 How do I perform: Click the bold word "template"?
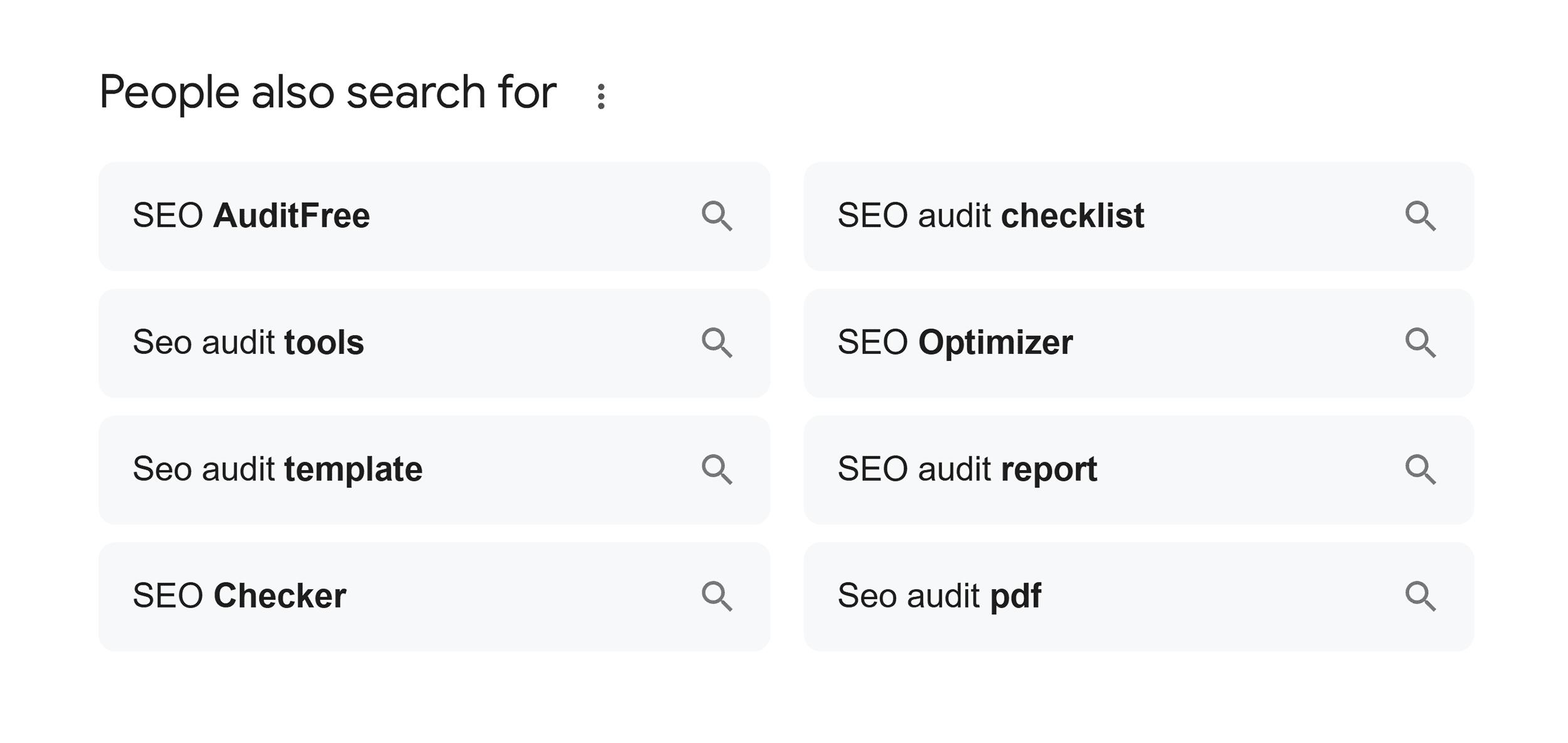point(353,469)
